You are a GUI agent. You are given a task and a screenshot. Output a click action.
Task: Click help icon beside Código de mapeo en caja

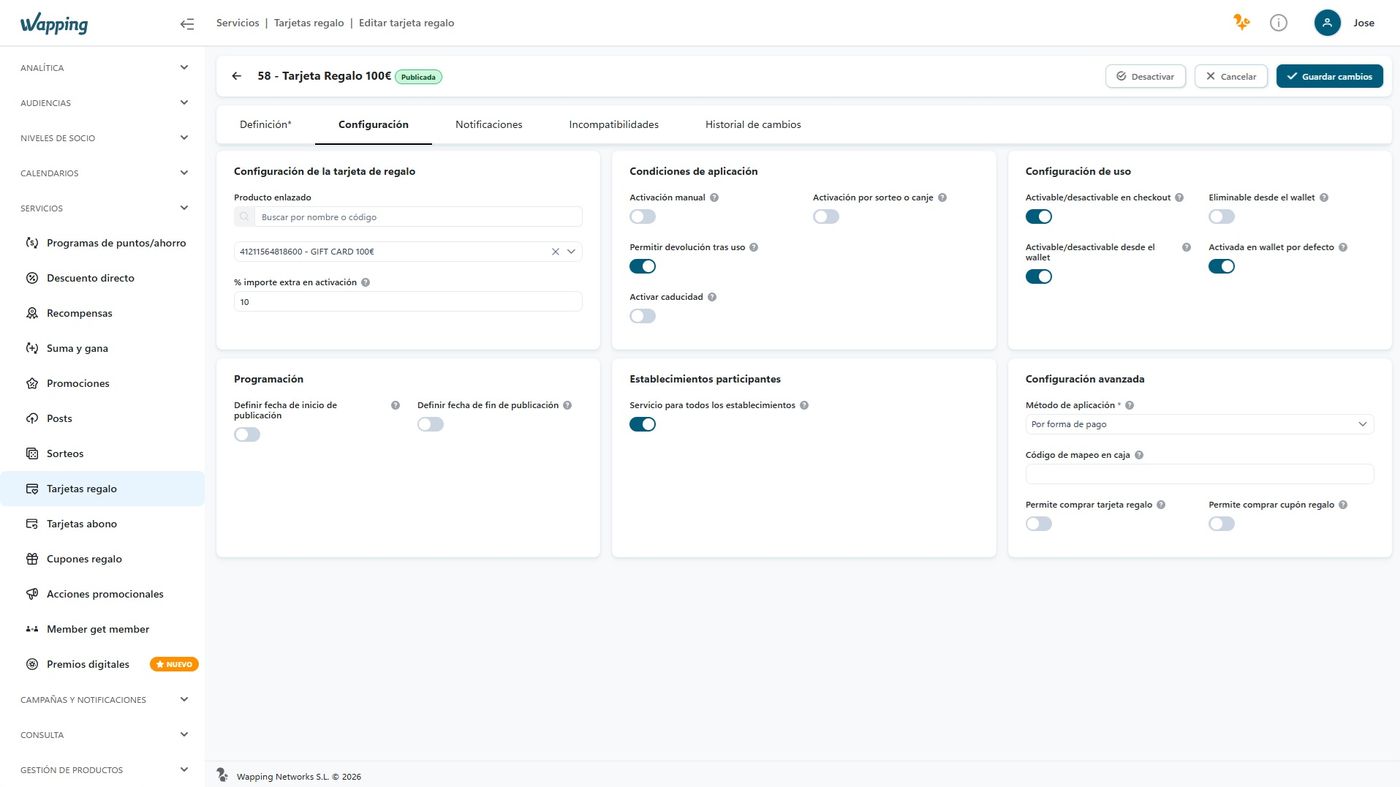click(x=1139, y=455)
